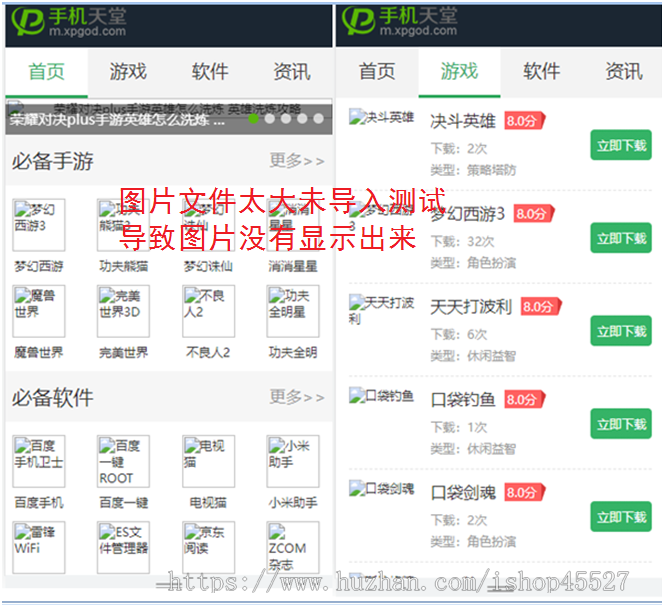Open the 天天打波利 title in game list

click(x=471, y=307)
